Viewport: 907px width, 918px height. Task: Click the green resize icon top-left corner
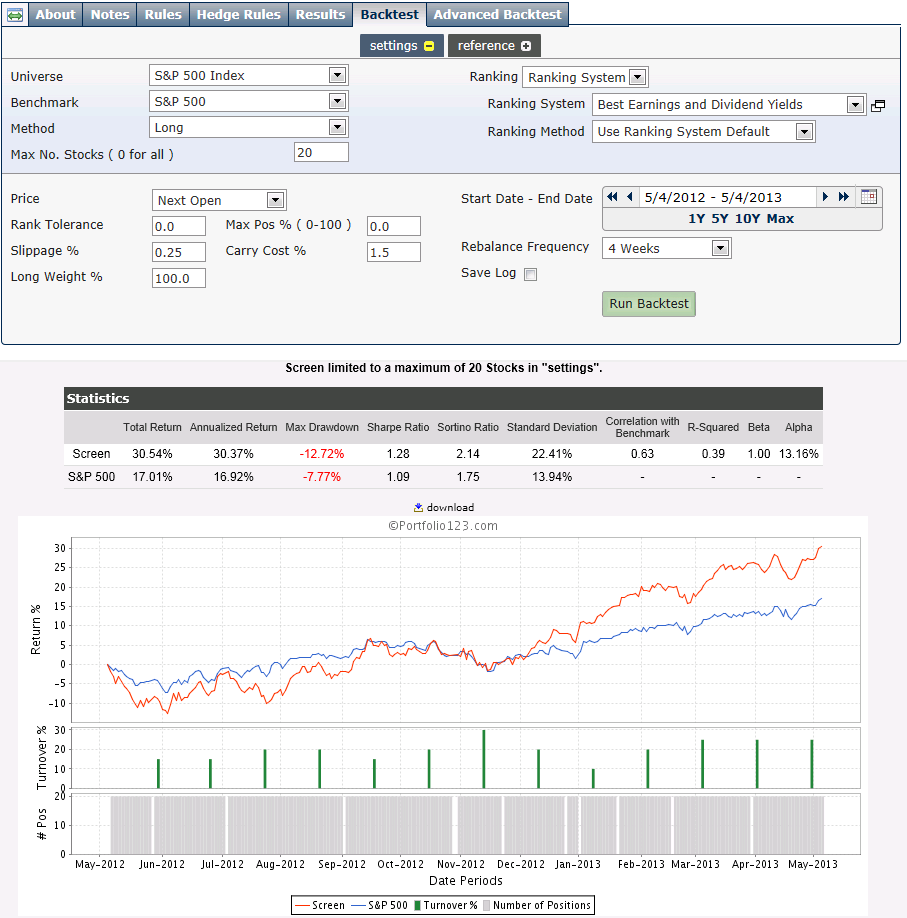click(13, 14)
